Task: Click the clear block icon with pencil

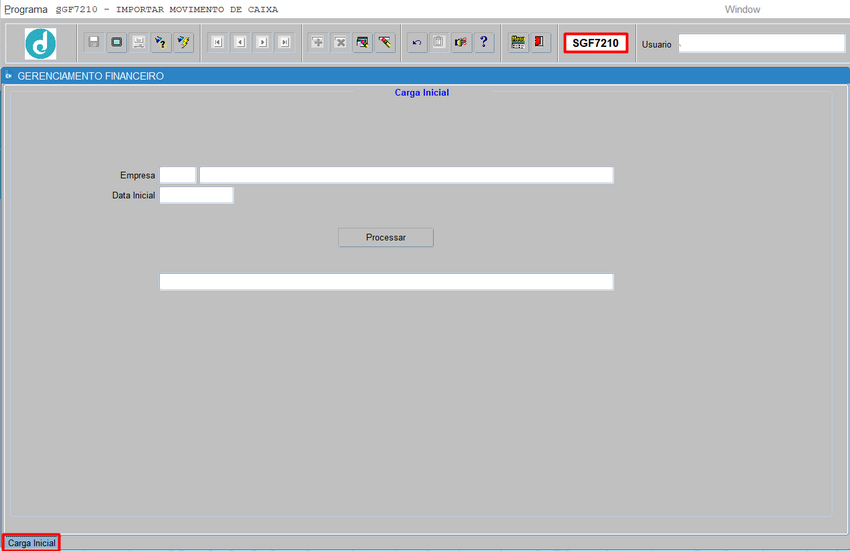Action: [363, 42]
